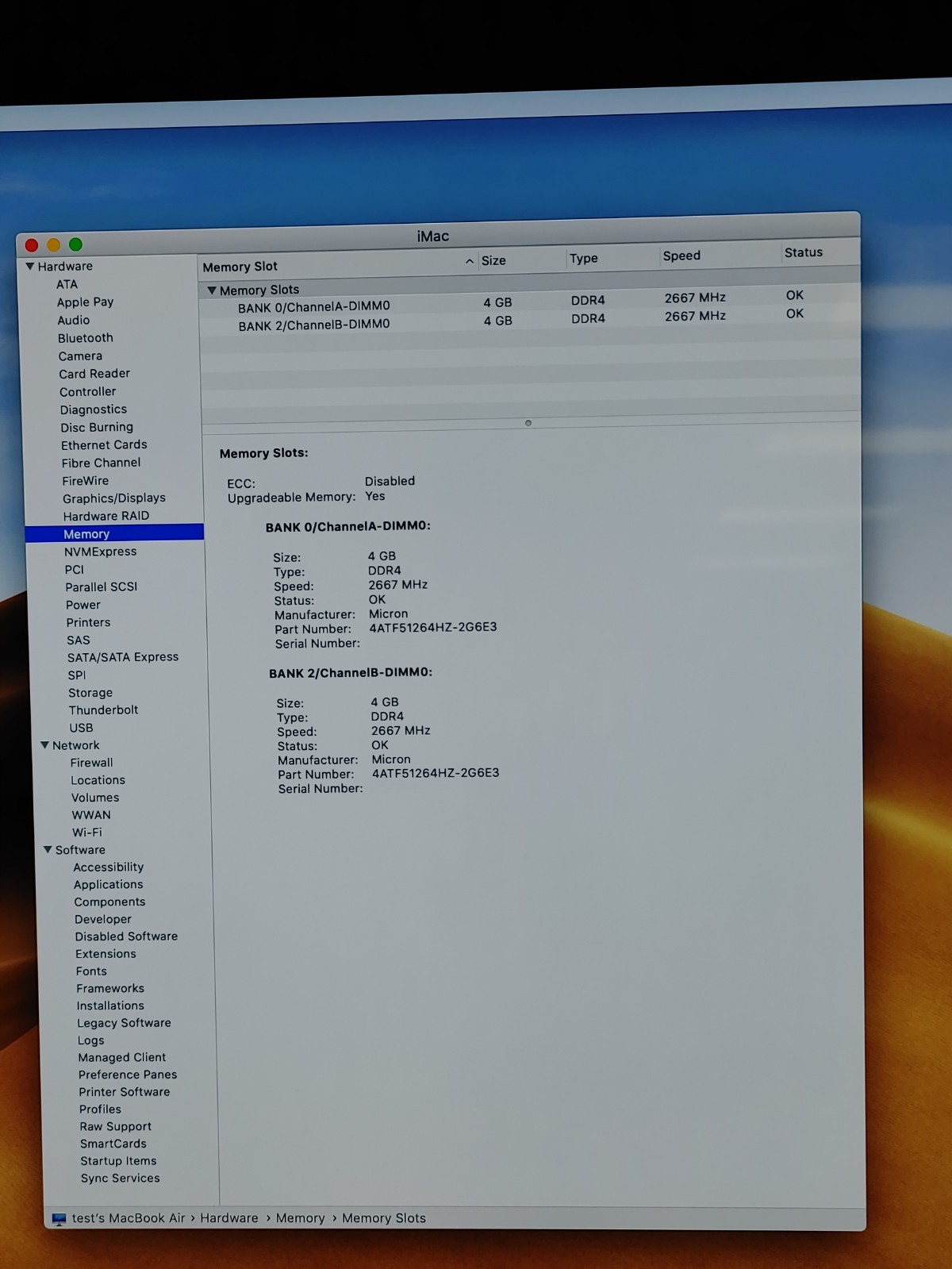Select PCI in the sidebar
The image size is (952, 1269).
(x=75, y=570)
